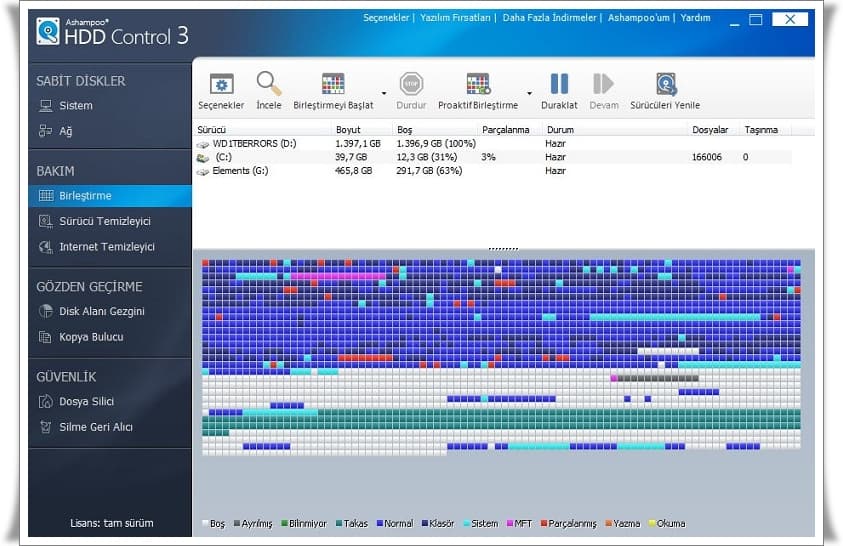This screenshot has width=843, height=546.
Task: Click the Okuma legend entry
Action: pos(667,523)
